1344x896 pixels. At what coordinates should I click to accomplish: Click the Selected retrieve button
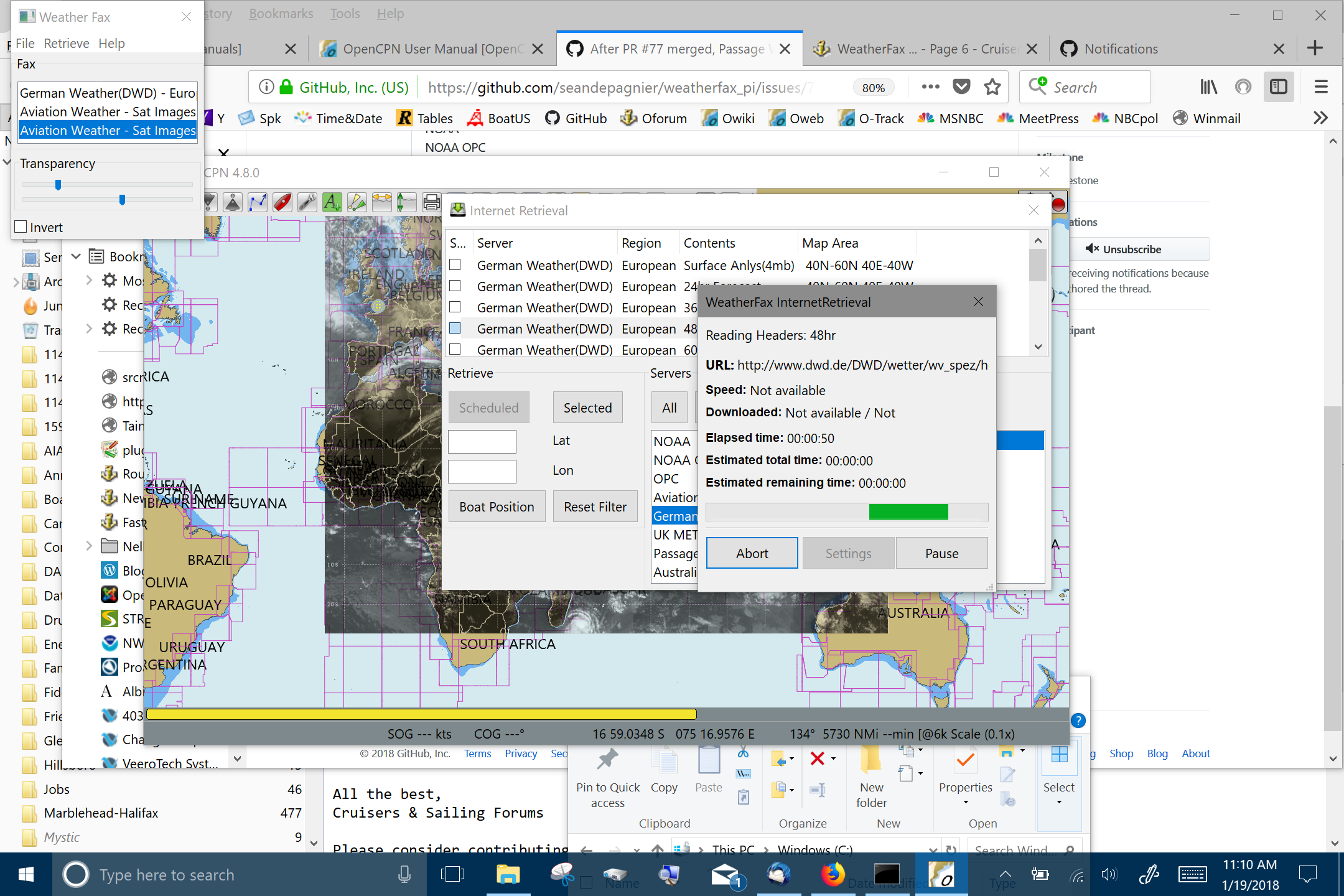pyautogui.click(x=587, y=408)
